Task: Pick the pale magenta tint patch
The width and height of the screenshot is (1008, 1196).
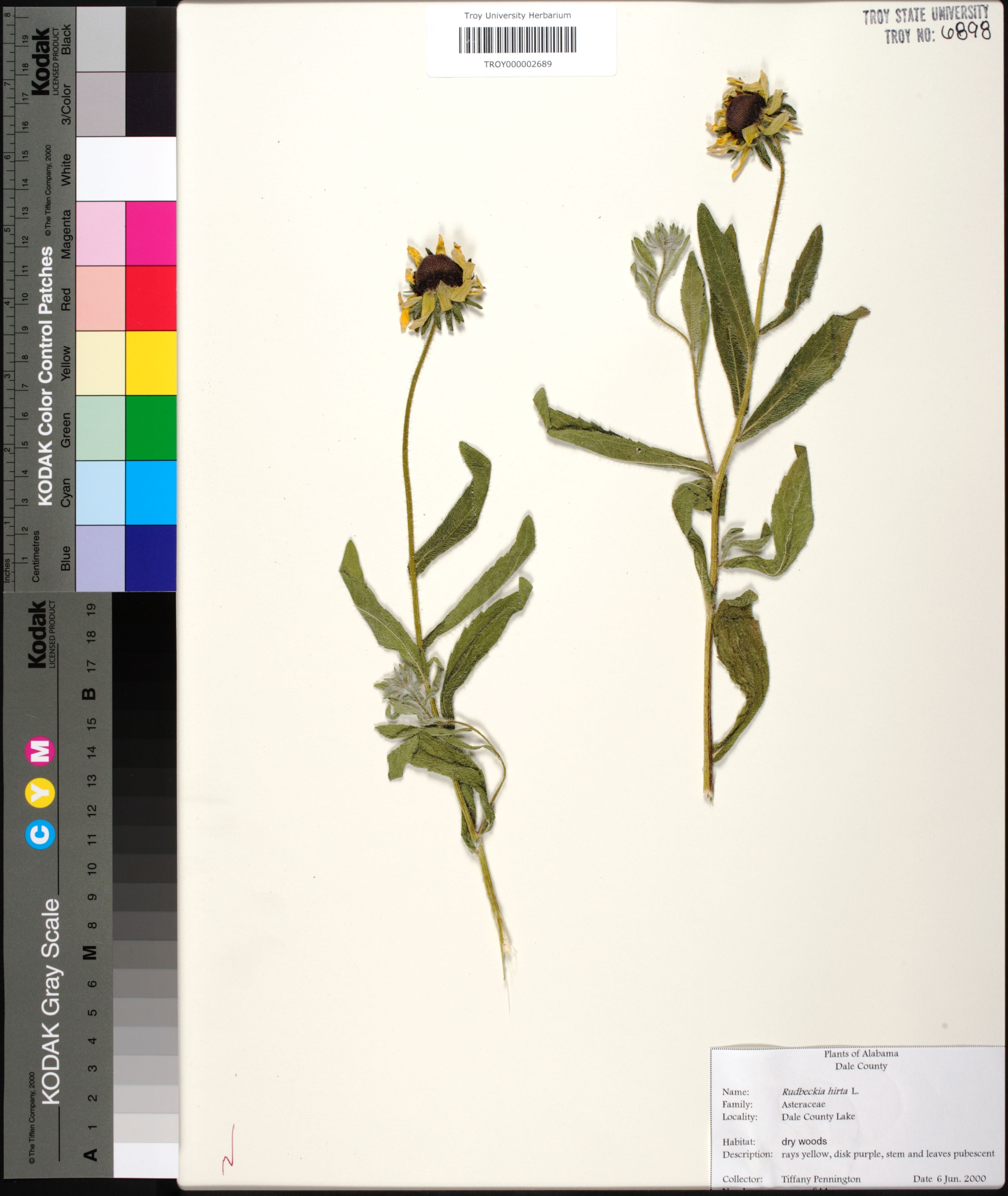Action: pyautogui.click(x=101, y=233)
